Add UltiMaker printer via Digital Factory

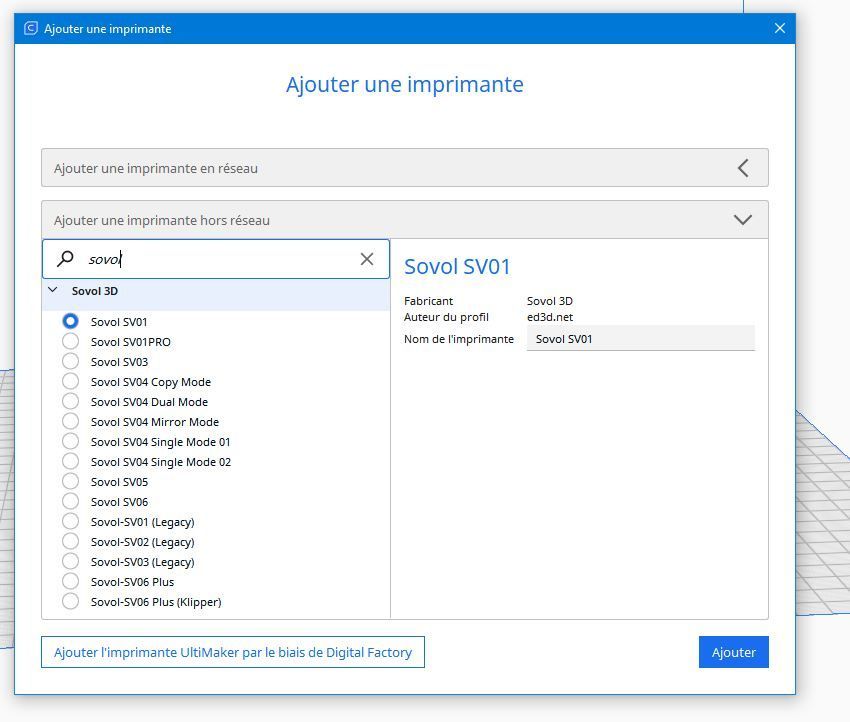pyautogui.click(x=233, y=652)
